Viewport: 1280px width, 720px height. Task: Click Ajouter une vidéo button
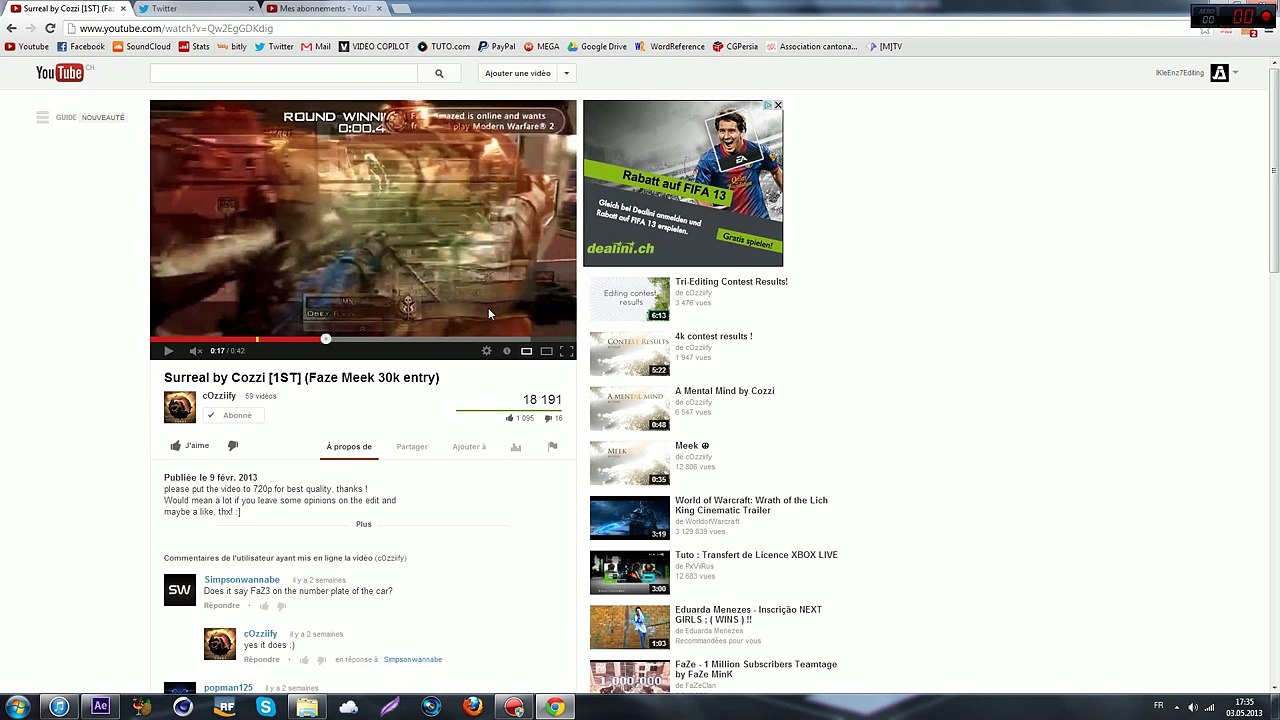[518, 73]
